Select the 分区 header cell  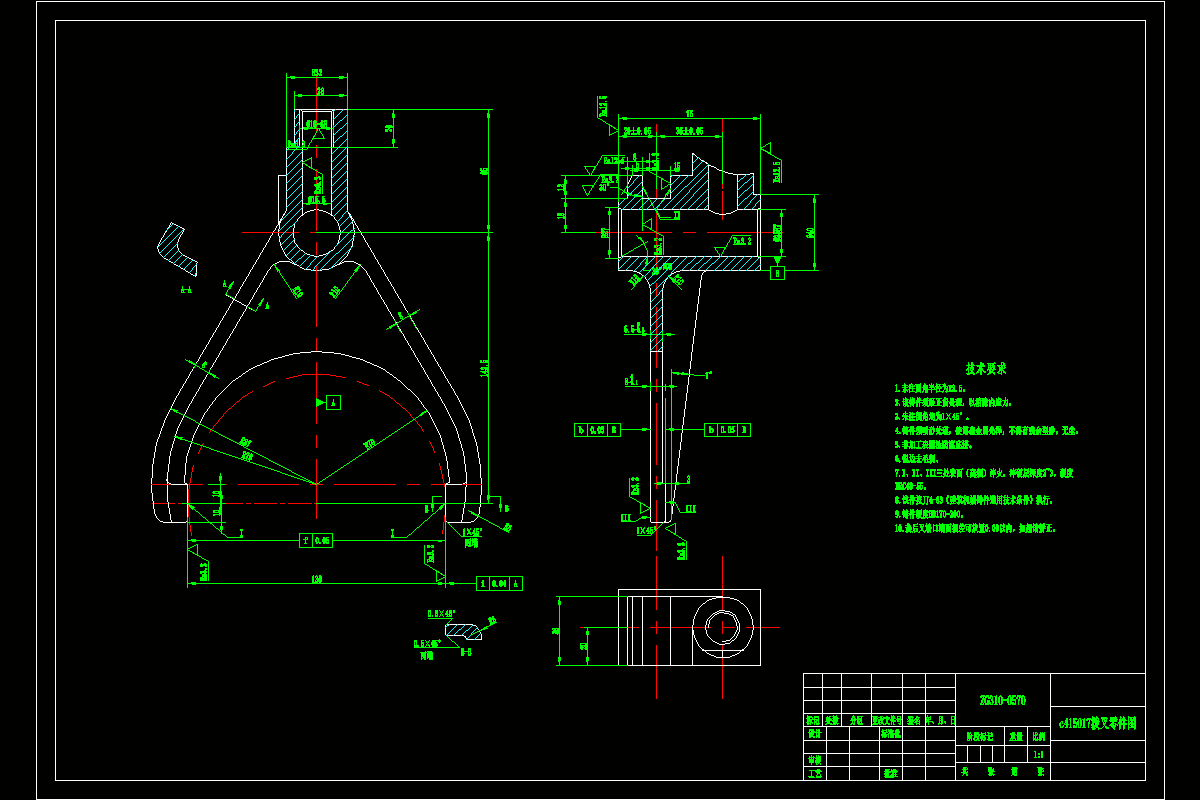pyautogui.click(x=856, y=720)
